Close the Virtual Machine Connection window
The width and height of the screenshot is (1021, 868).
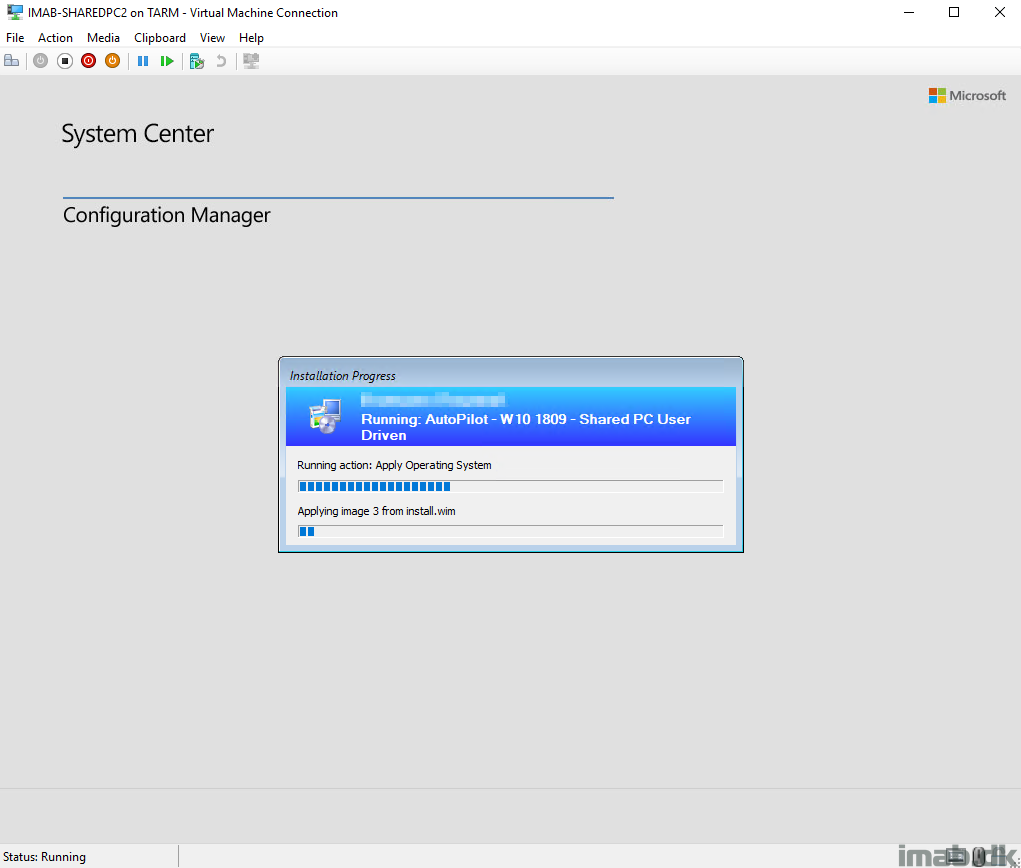[1000, 12]
